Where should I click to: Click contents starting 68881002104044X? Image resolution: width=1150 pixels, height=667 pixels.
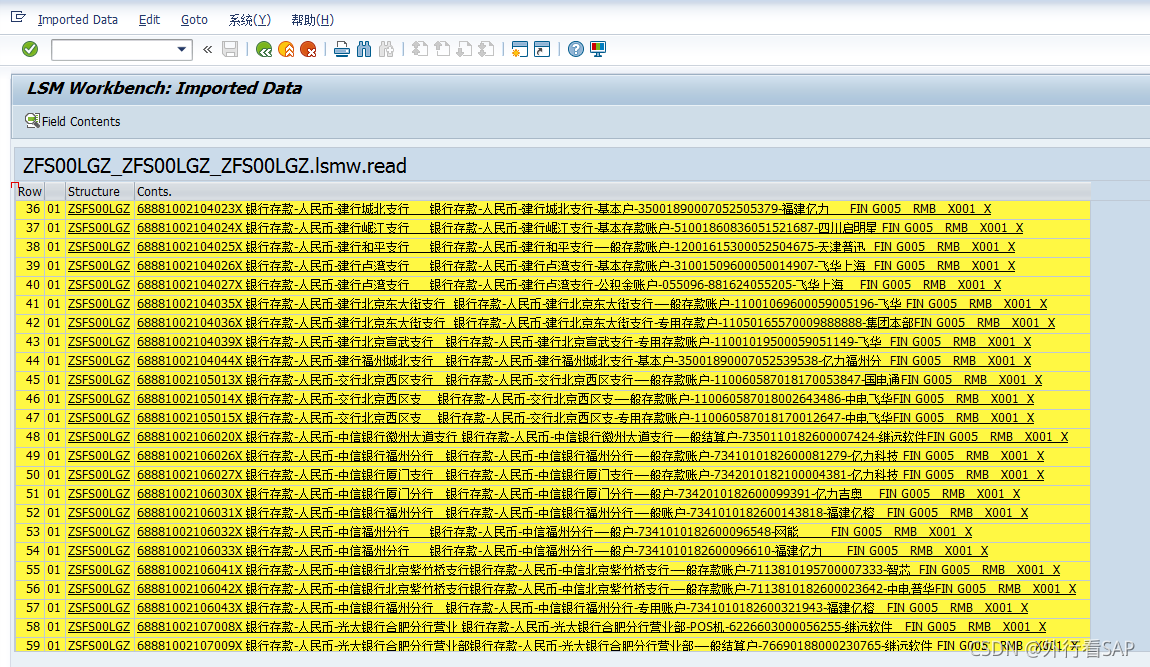click(x=585, y=361)
